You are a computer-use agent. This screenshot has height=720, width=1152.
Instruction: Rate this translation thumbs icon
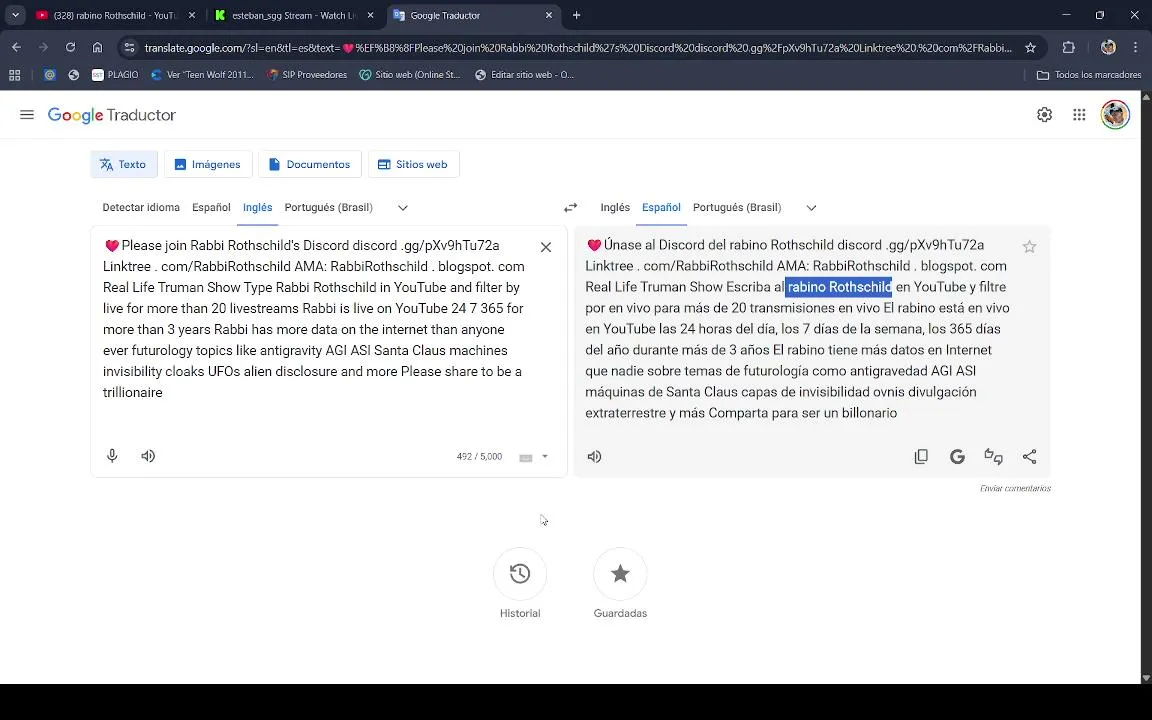point(993,457)
